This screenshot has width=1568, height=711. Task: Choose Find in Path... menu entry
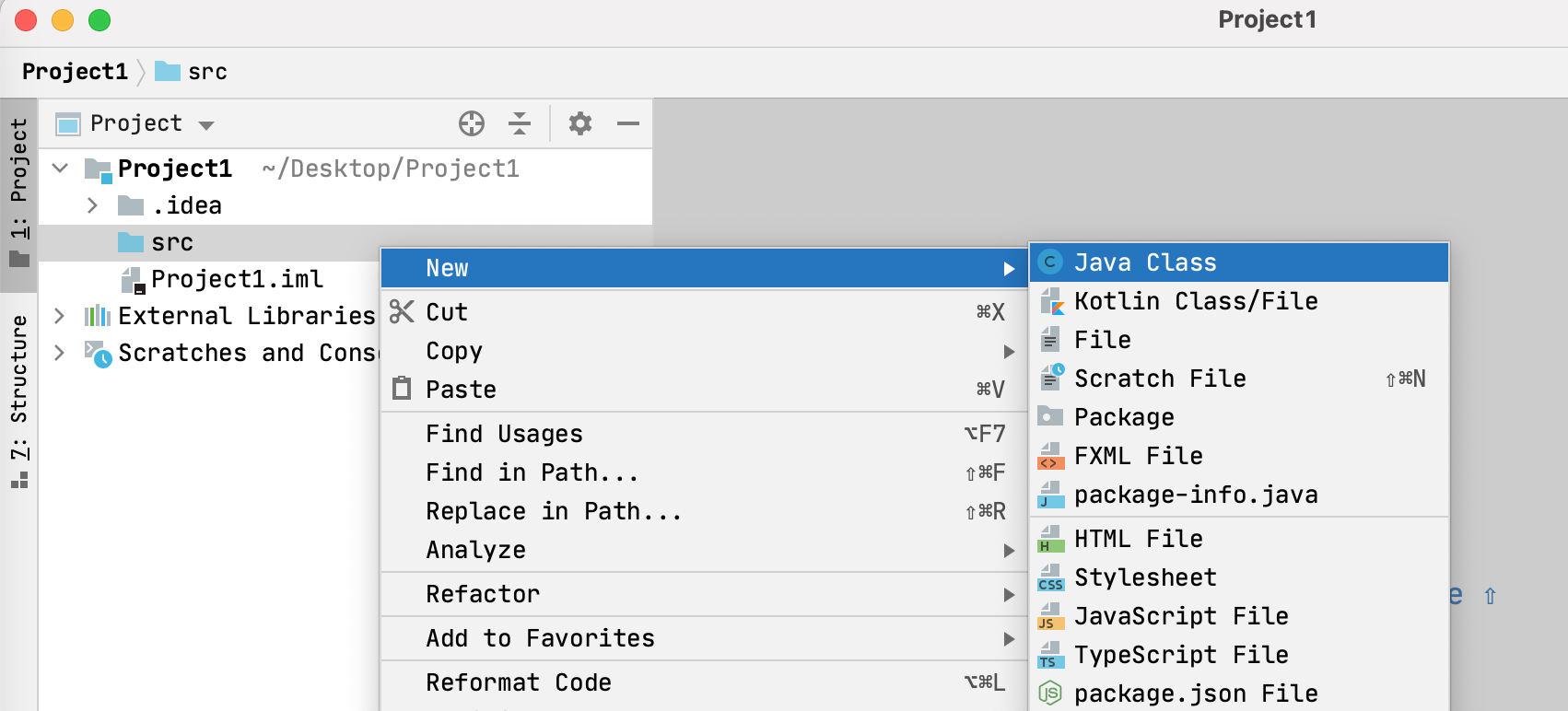[x=704, y=472]
